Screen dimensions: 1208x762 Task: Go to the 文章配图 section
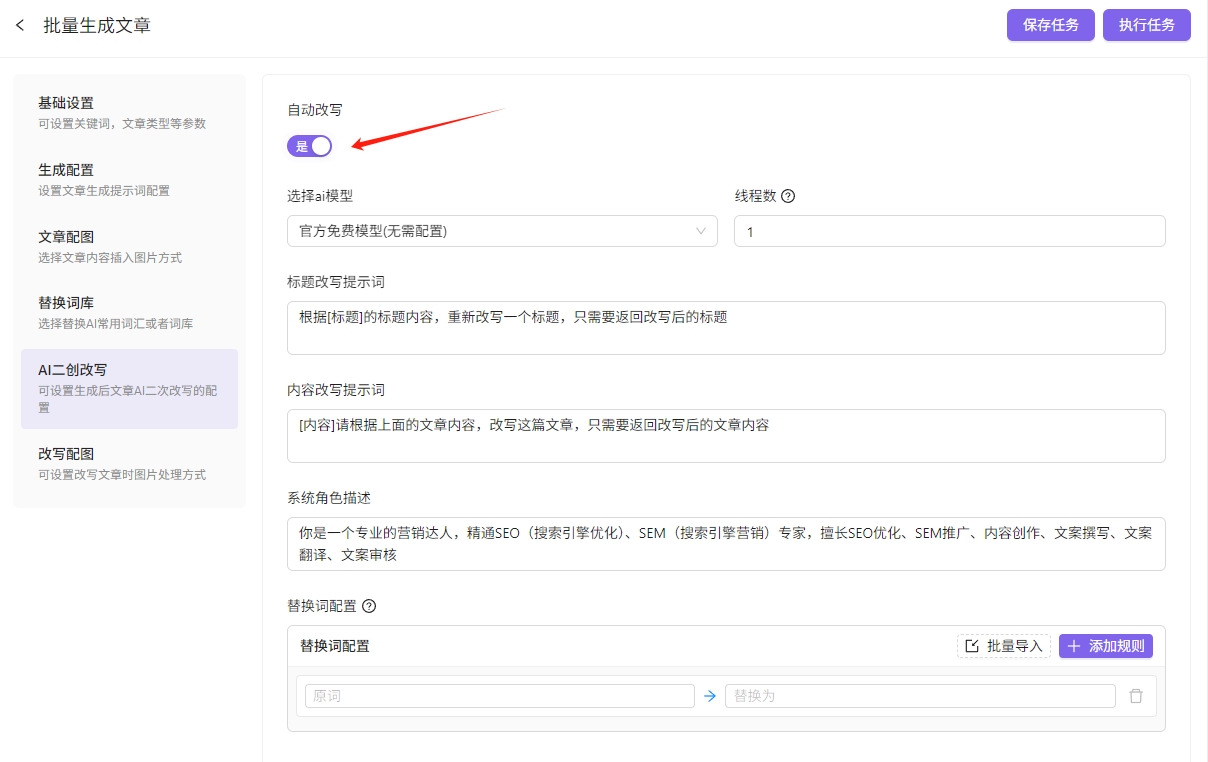pos(129,246)
